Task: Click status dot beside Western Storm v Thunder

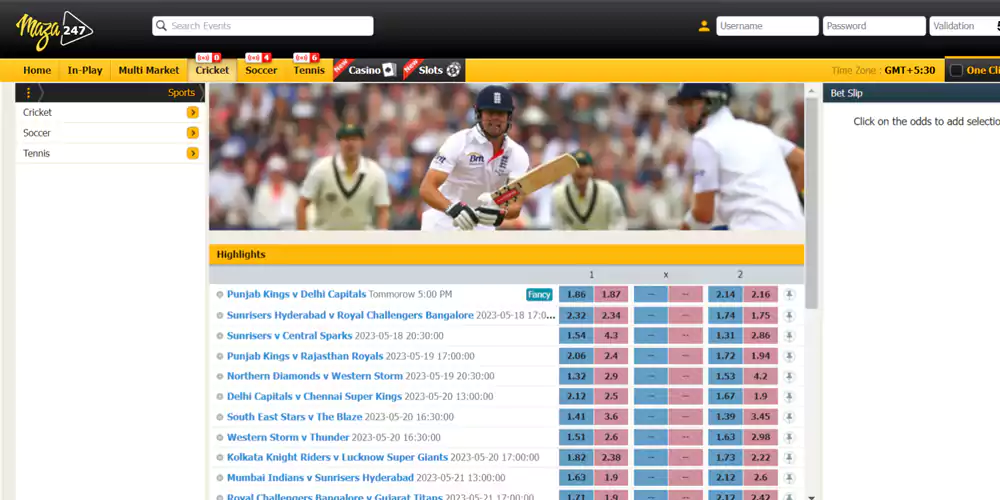Action: click(x=220, y=438)
